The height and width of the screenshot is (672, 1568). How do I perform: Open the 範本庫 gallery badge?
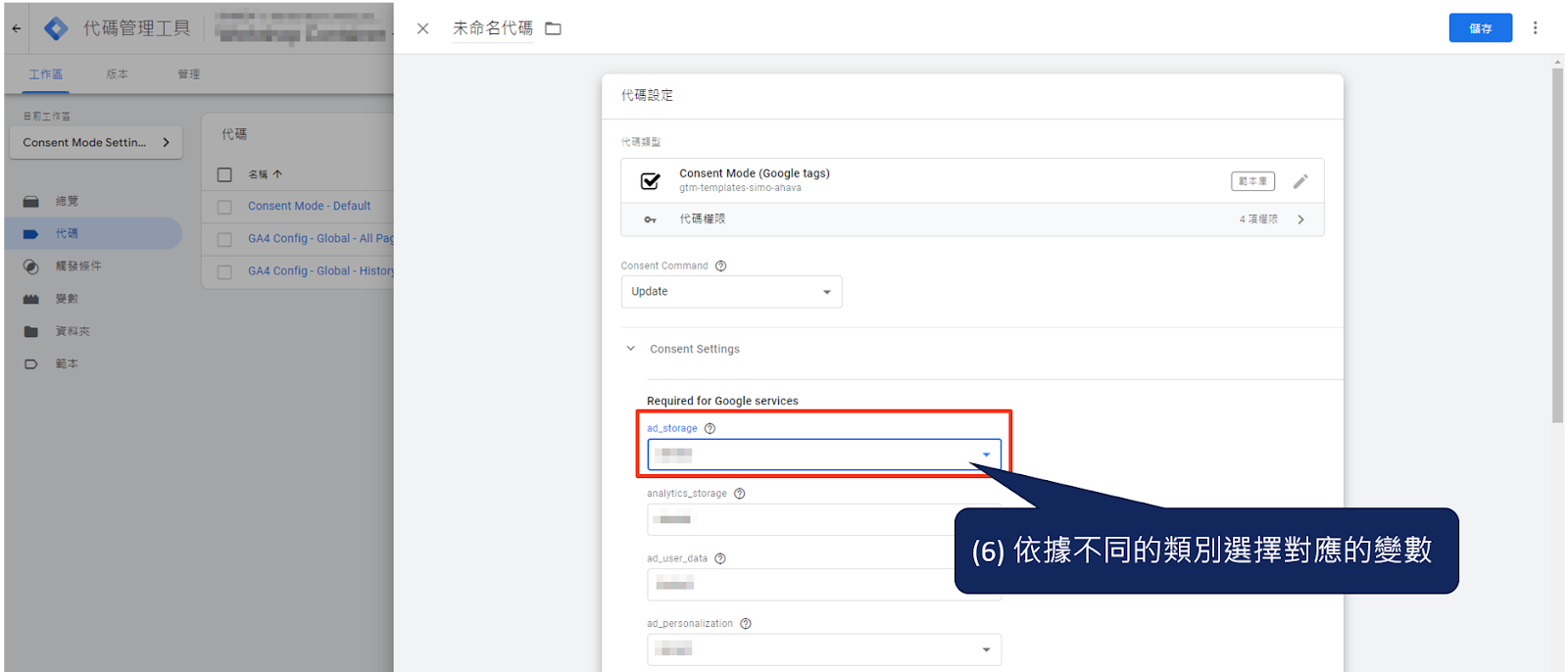(1252, 181)
